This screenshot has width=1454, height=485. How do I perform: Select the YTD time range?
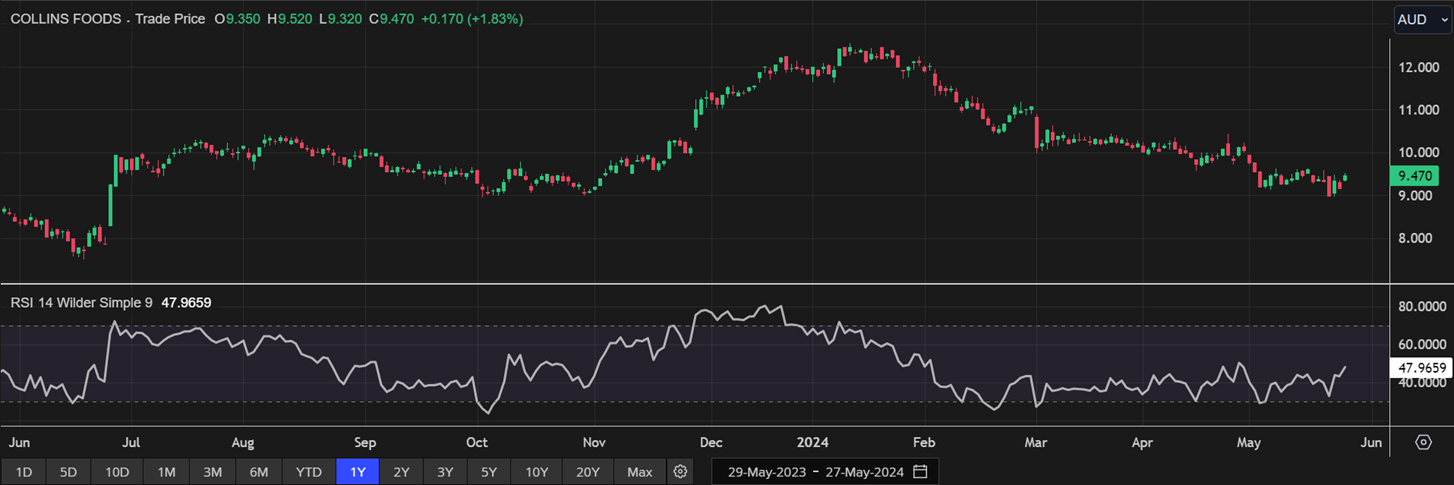[x=309, y=472]
